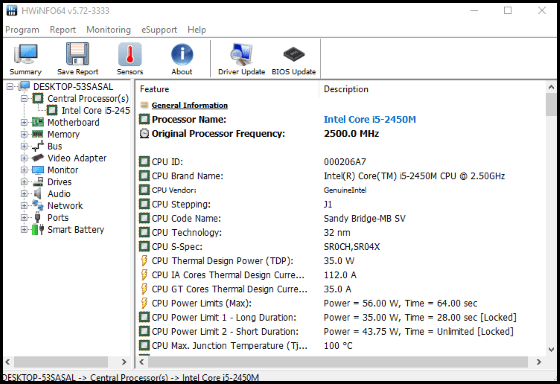Select the Intel Core i5-245 tree item
The height and width of the screenshot is (384, 560).
coord(96,110)
